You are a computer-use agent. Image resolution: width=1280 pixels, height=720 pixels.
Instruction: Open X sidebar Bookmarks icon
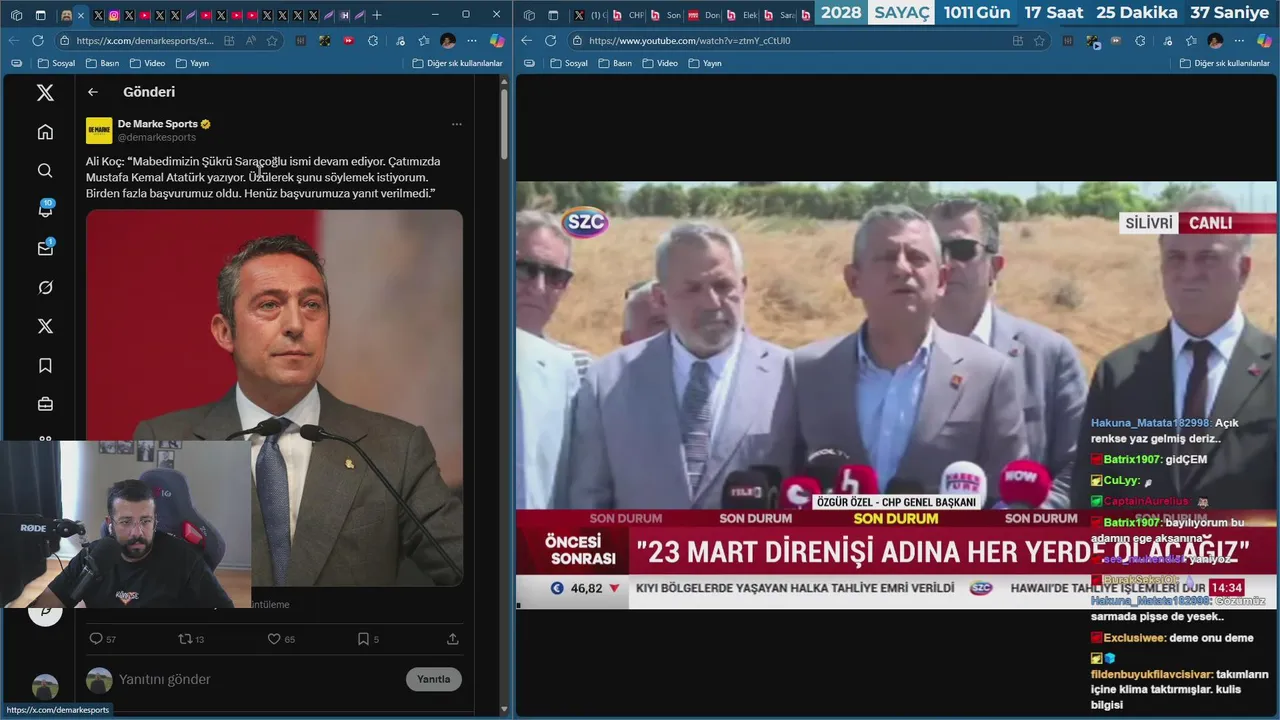45,366
